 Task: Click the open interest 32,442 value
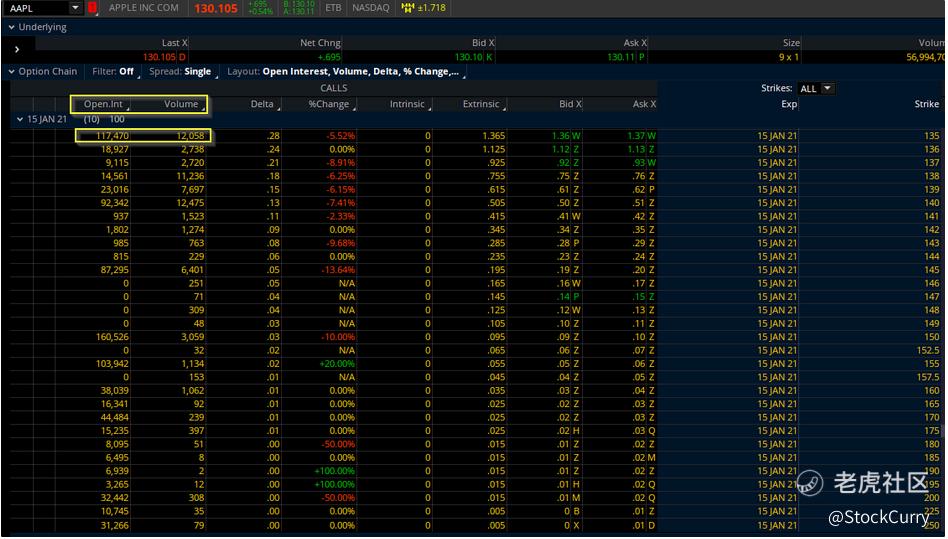coord(114,498)
